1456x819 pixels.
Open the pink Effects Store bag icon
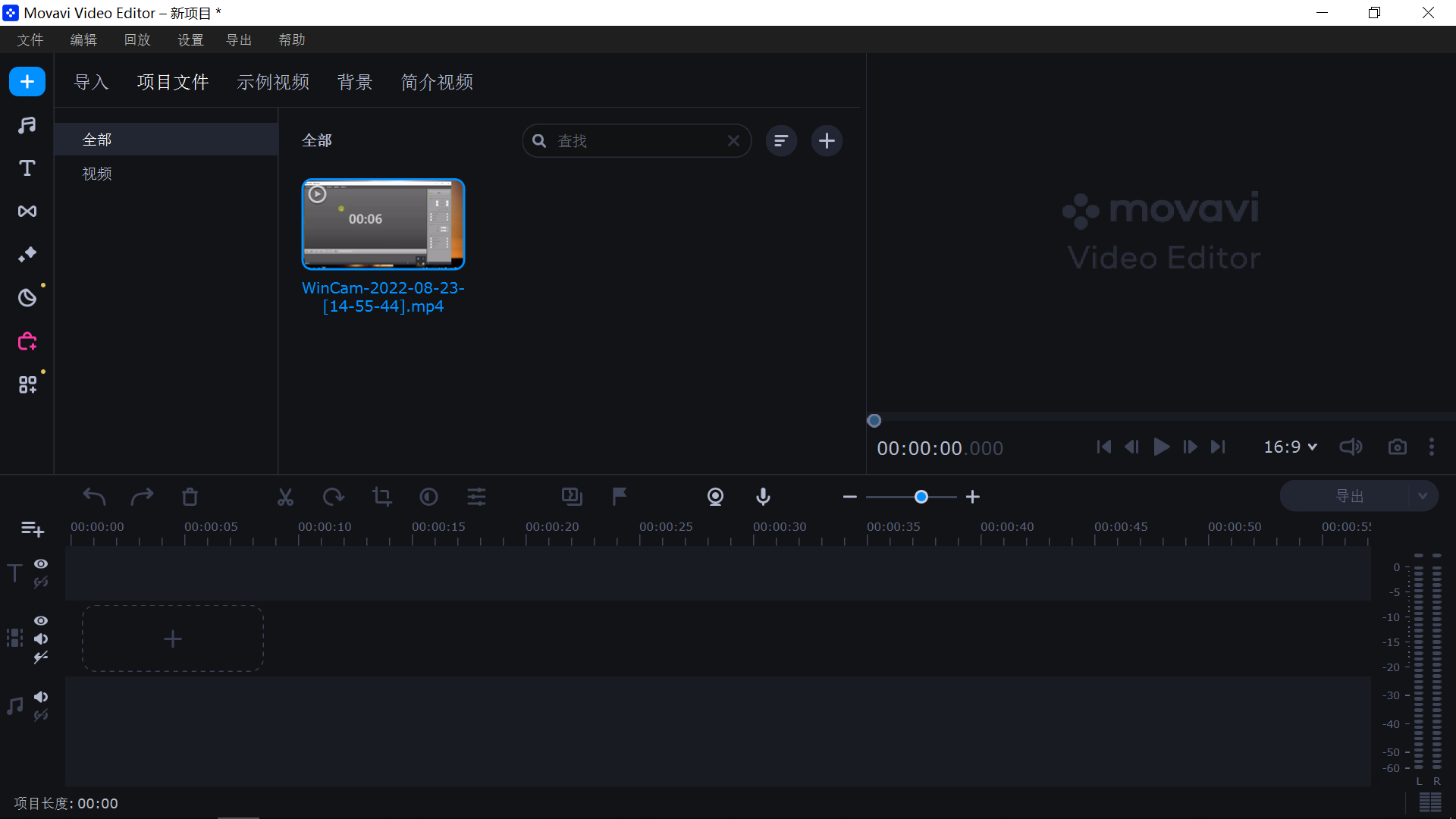(x=27, y=341)
